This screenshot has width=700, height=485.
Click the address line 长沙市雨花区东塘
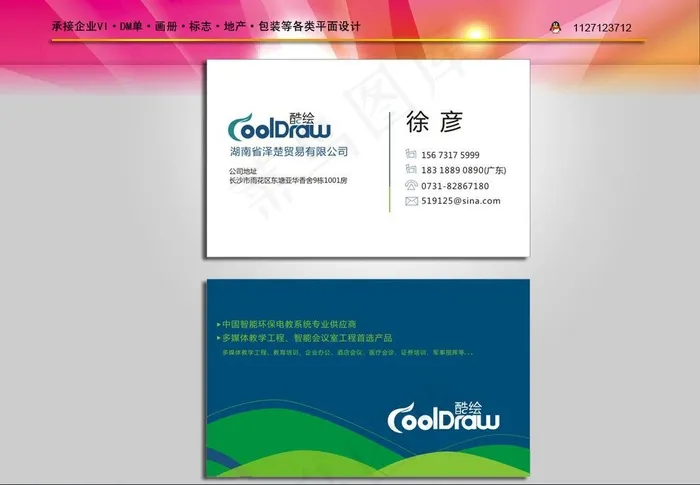click(288, 181)
